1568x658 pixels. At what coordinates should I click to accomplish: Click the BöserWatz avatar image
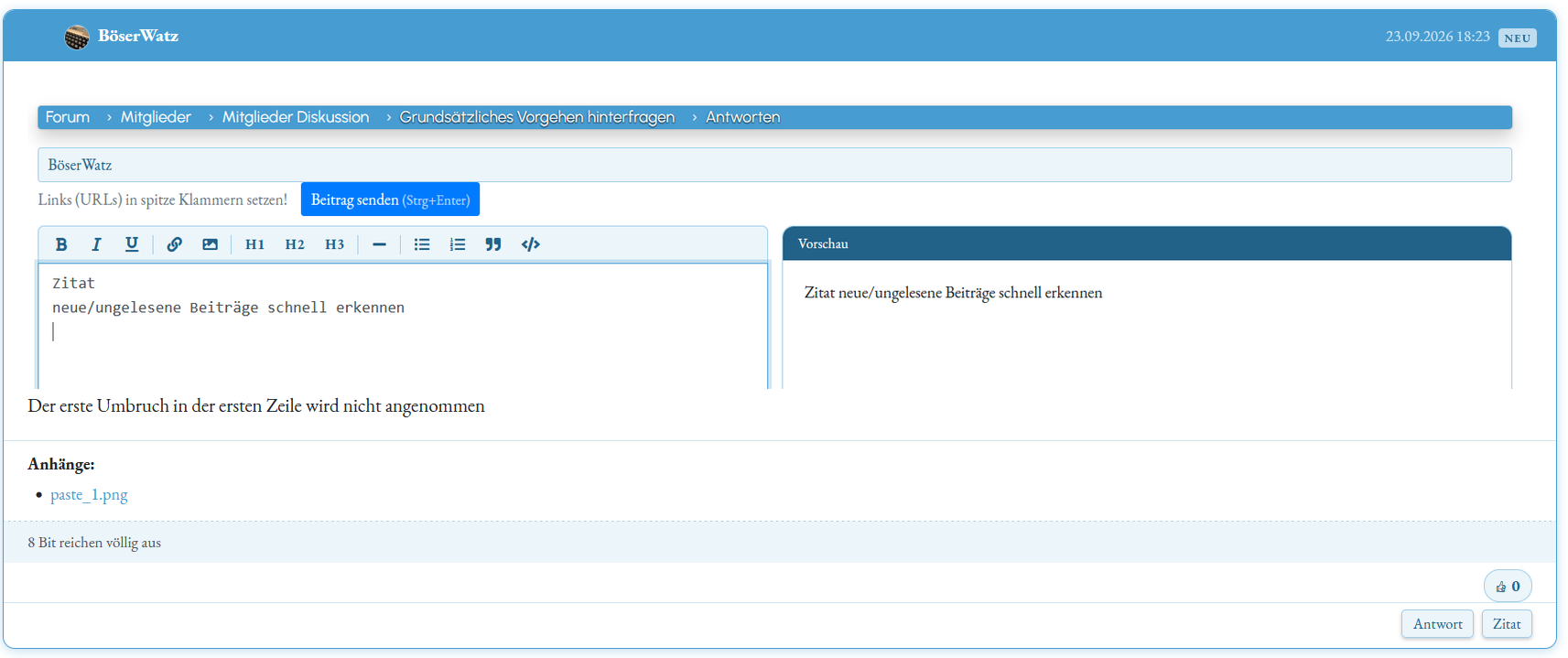point(77,37)
